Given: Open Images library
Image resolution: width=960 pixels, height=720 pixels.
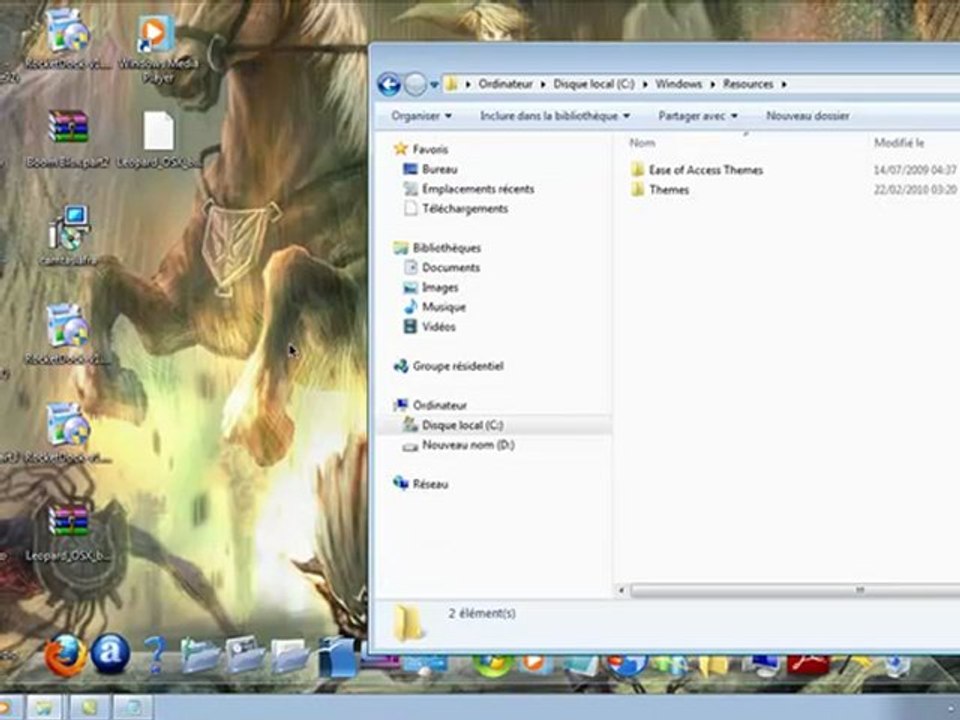Looking at the screenshot, I should [440, 287].
